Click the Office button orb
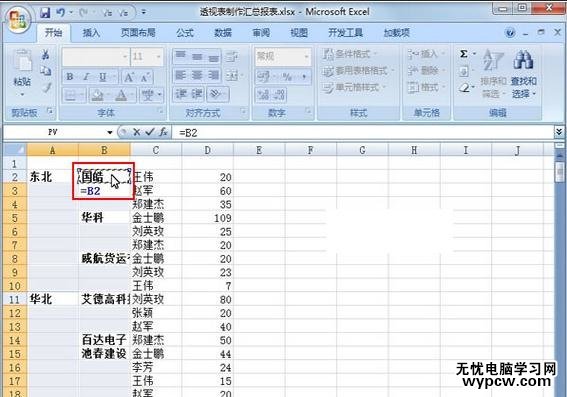The image size is (567, 397). [18, 19]
